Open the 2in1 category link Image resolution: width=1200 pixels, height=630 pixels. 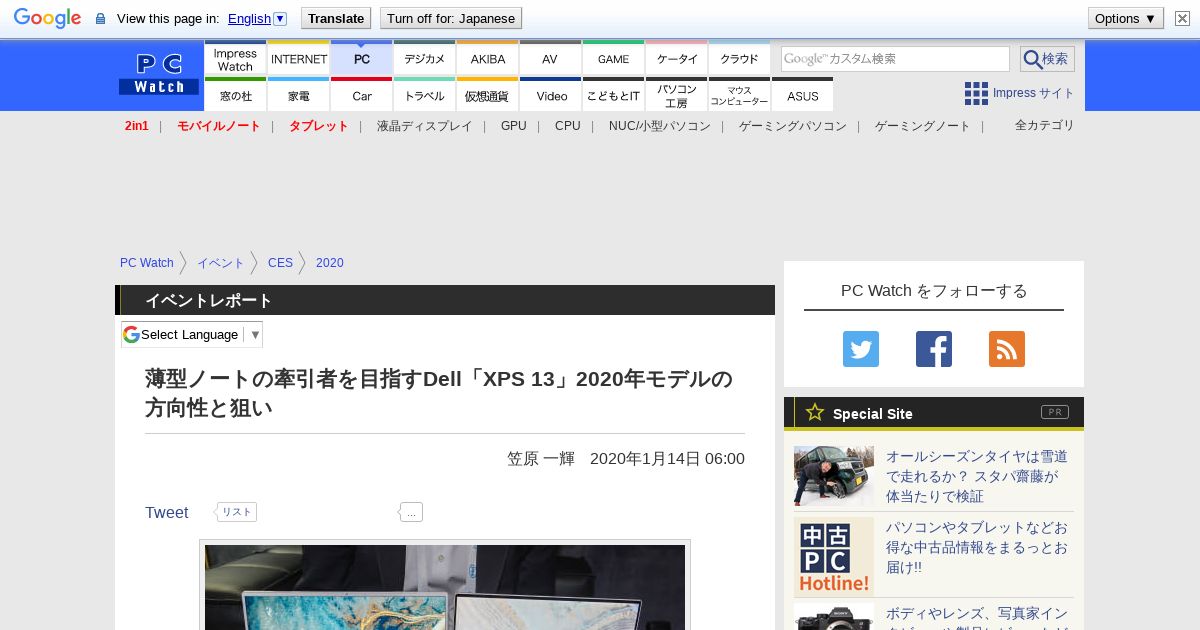(137, 126)
